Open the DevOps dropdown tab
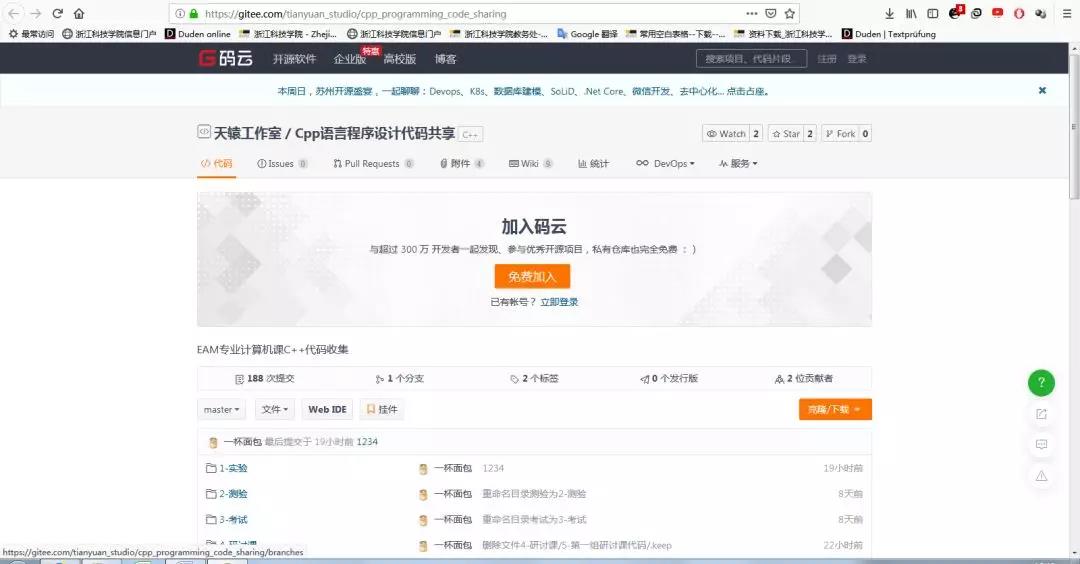1080x564 pixels. point(665,163)
